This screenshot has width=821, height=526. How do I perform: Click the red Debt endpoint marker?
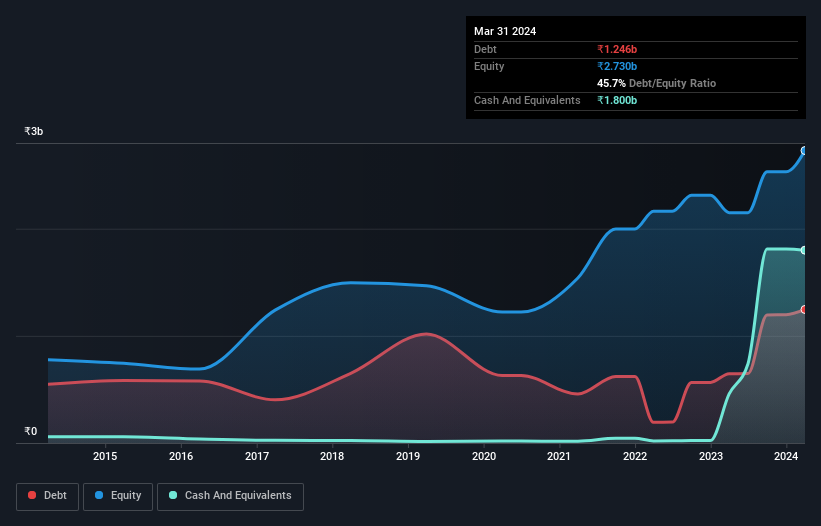(804, 310)
